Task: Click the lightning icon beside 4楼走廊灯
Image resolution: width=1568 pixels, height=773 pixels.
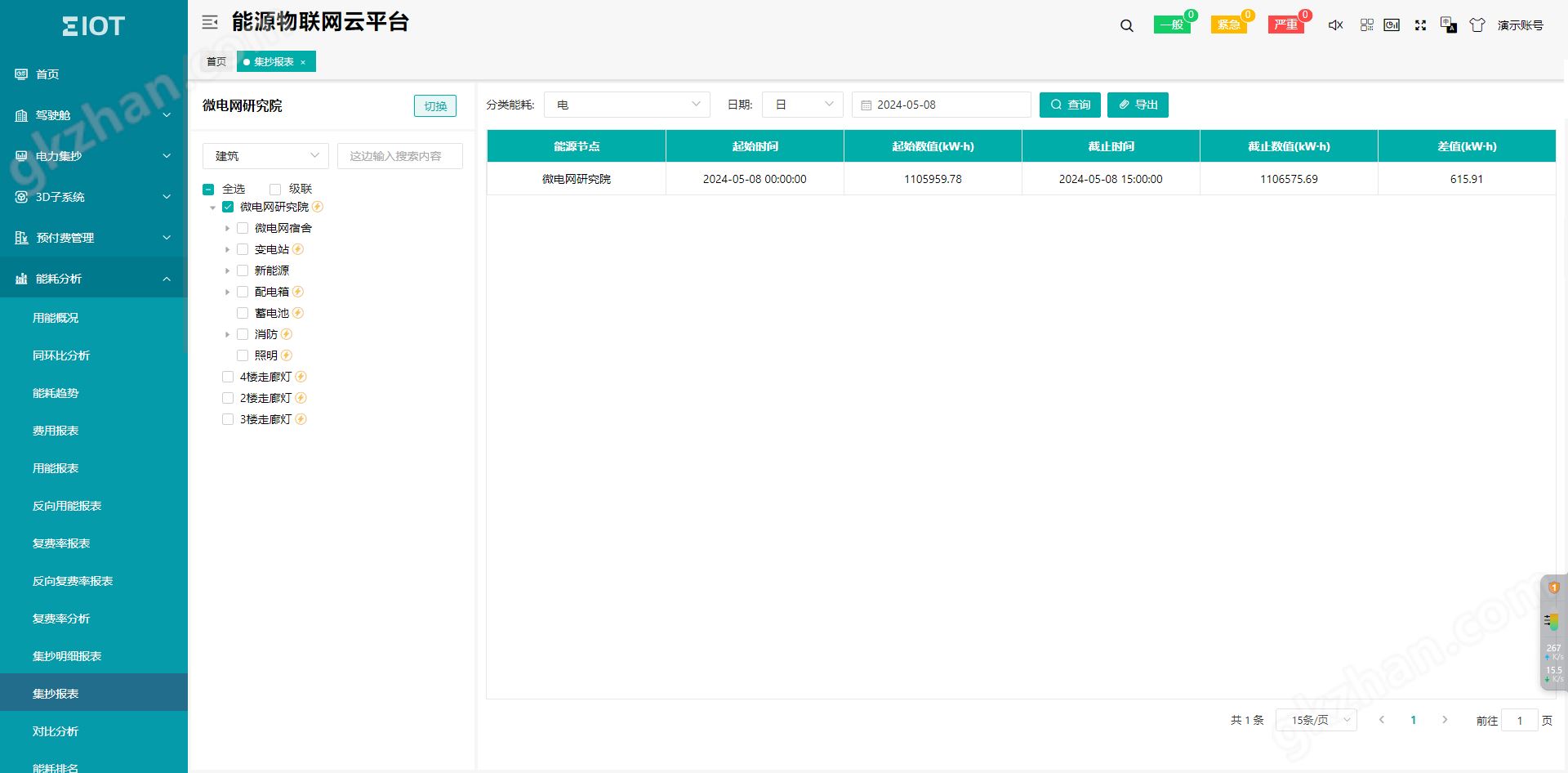Action: click(301, 377)
